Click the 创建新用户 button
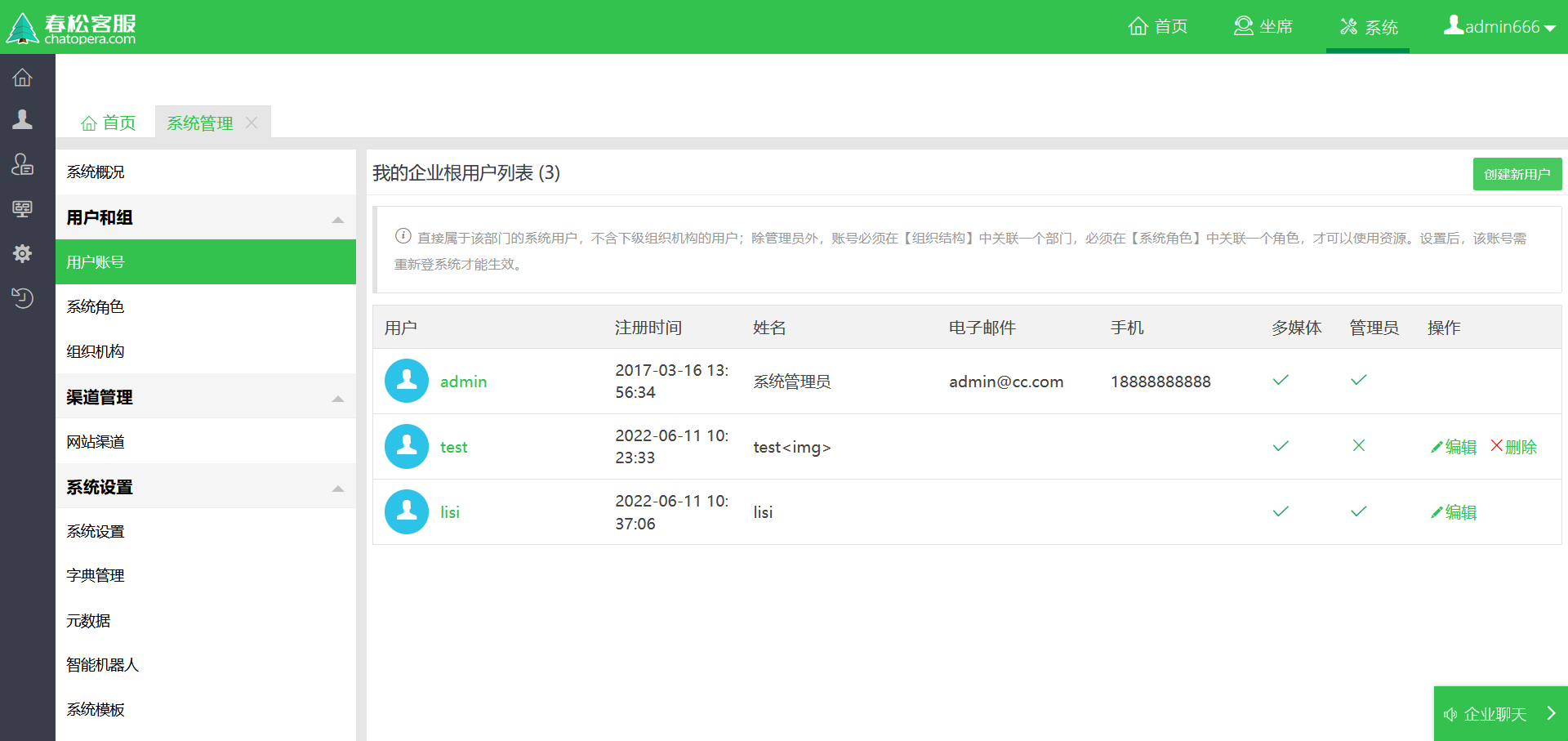 coord(1517,173)
